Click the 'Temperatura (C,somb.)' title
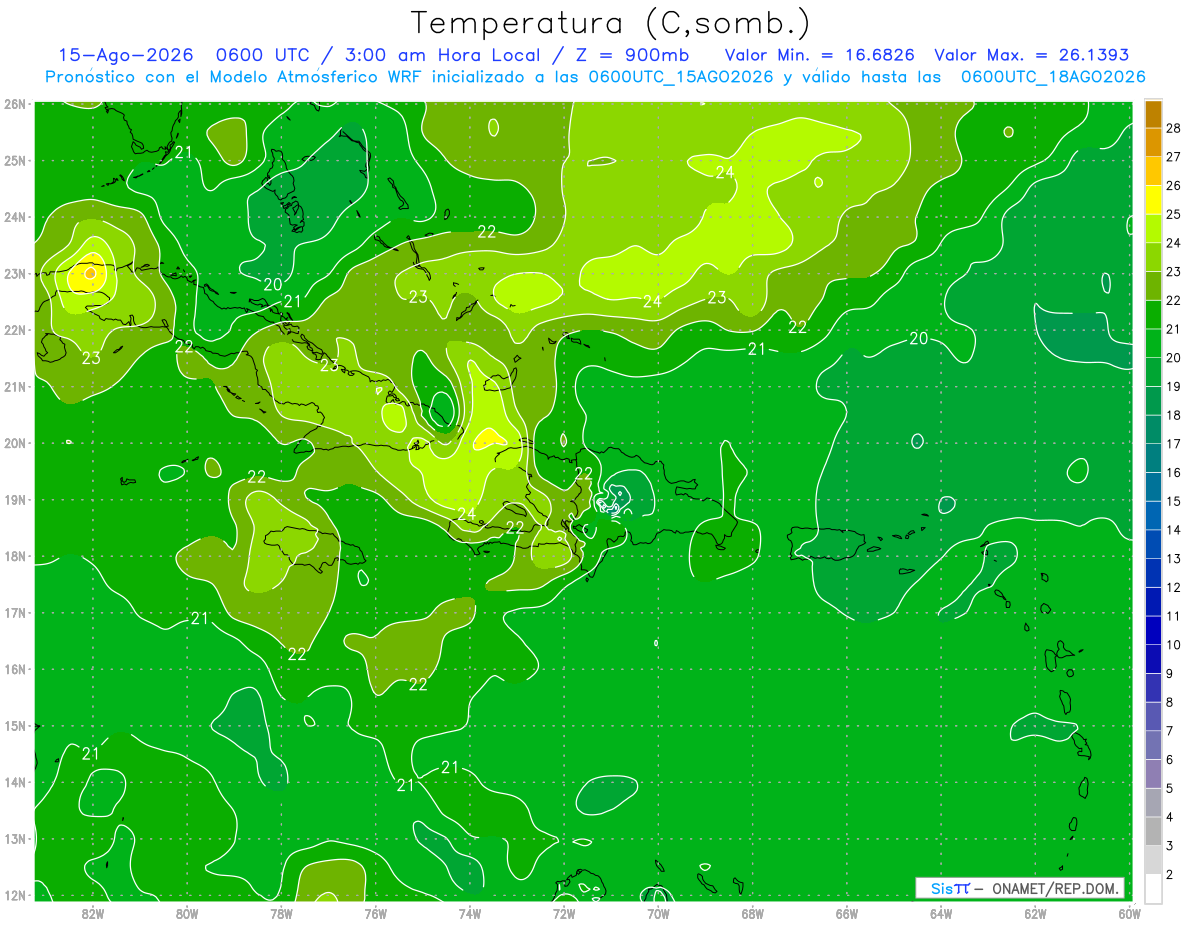 pos(610,24)
